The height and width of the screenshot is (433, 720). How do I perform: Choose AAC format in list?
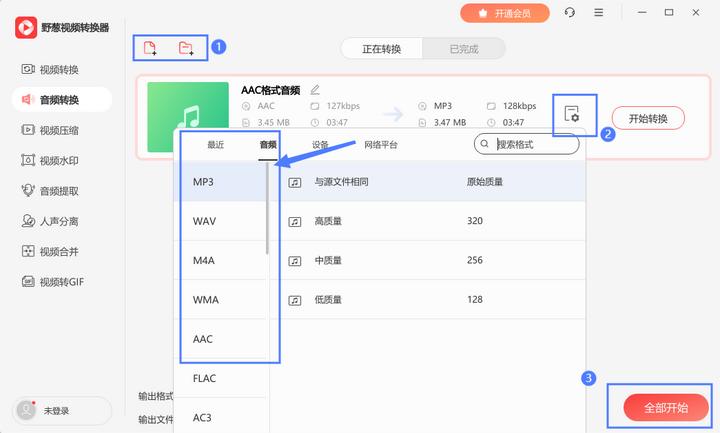(x=221, y=339)
